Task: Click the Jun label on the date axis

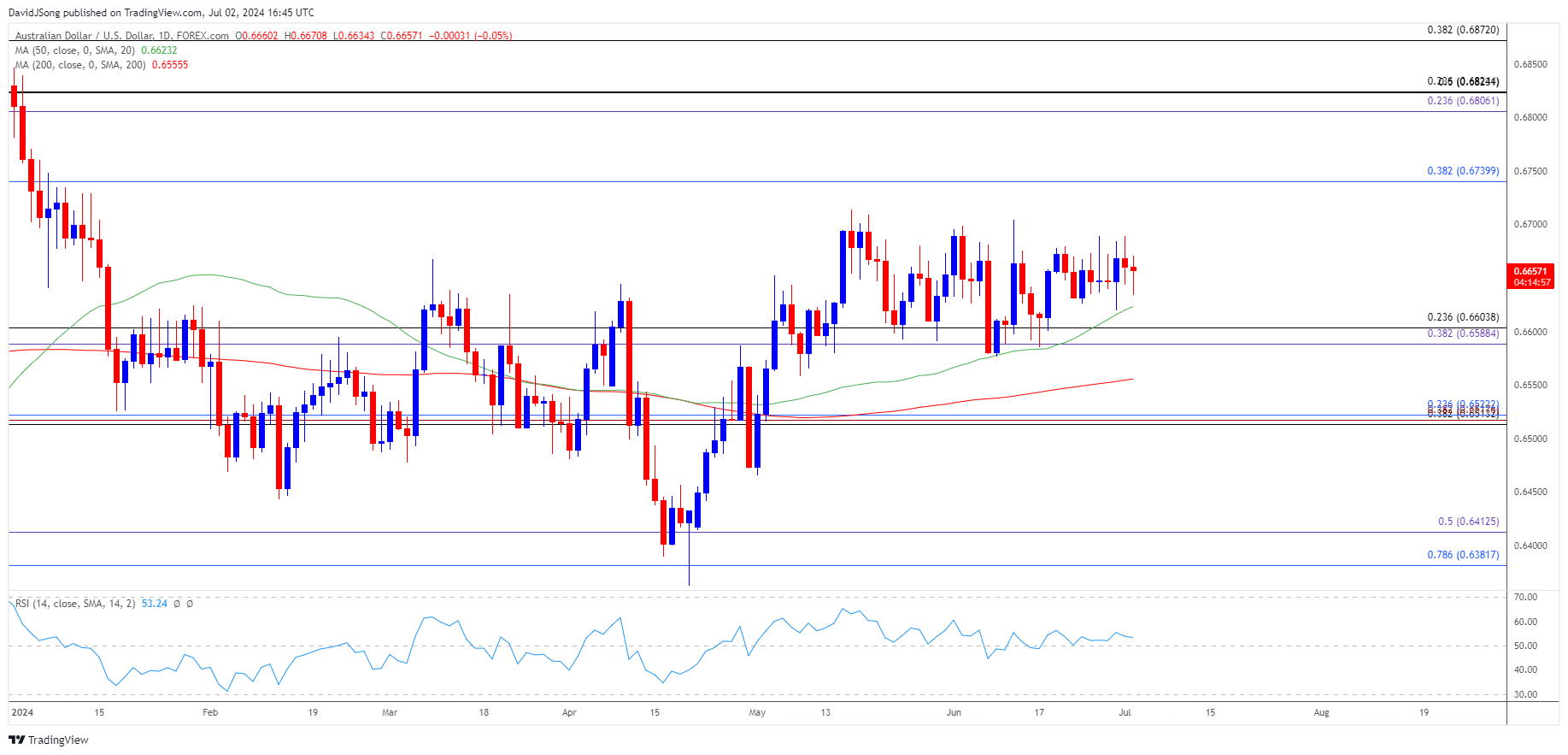Action: pyautogui.click(x=954, y=712)
